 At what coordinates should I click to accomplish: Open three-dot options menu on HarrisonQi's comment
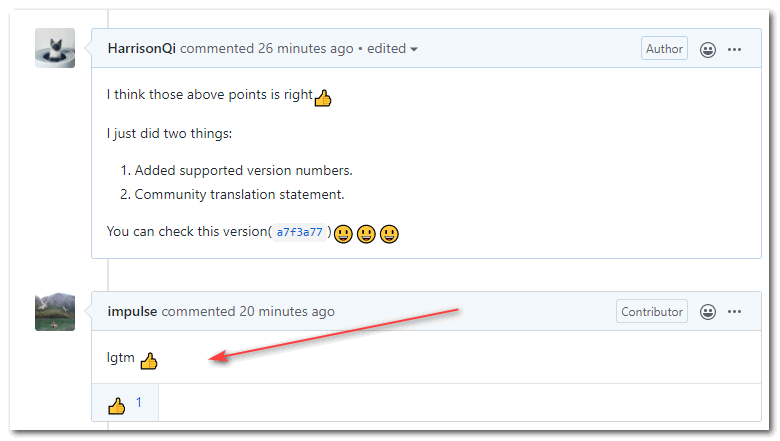tap(735, 49)
